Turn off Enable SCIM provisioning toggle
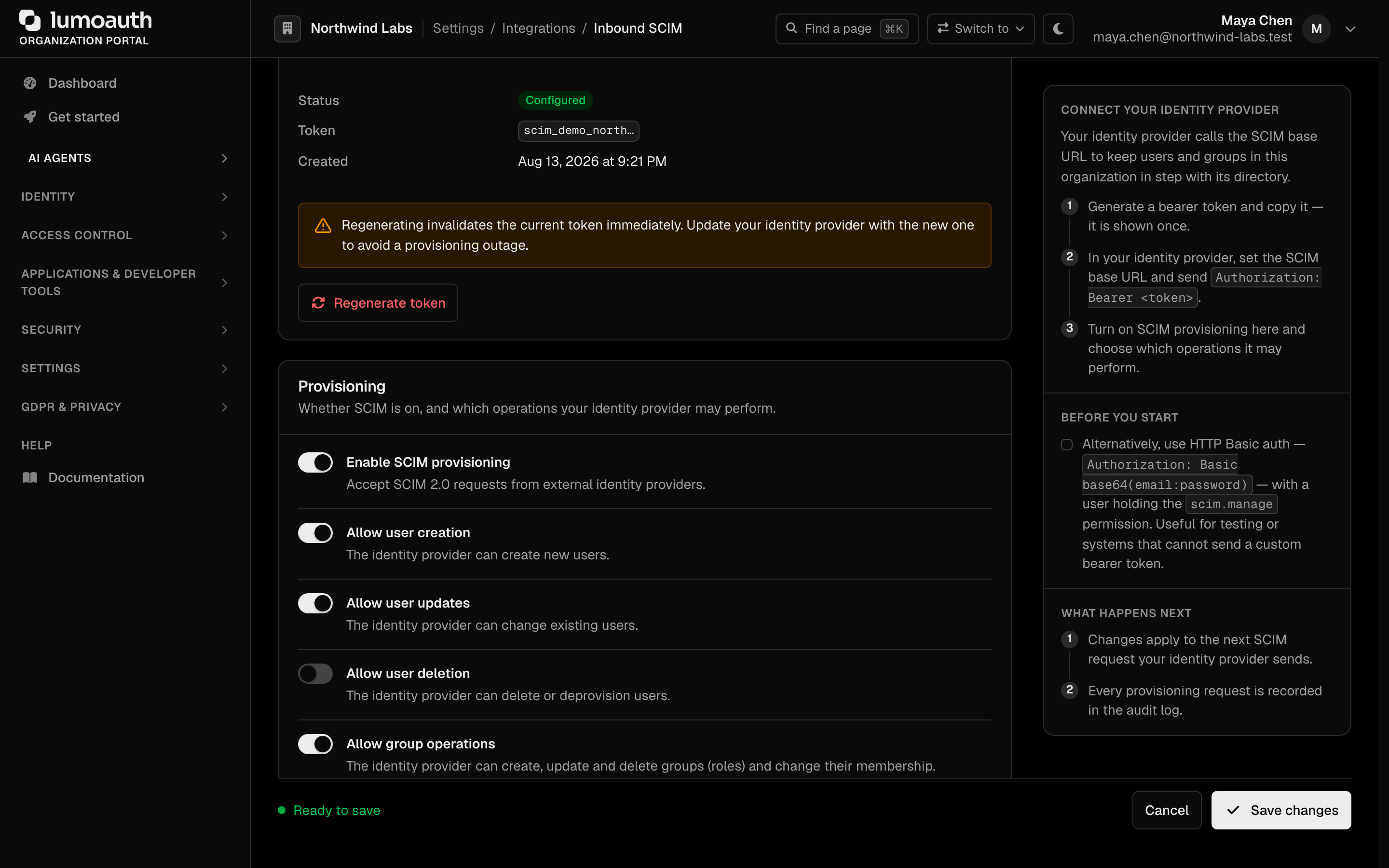The height and width of the screenshot is (868, 1389). click(x=315, y=462)
